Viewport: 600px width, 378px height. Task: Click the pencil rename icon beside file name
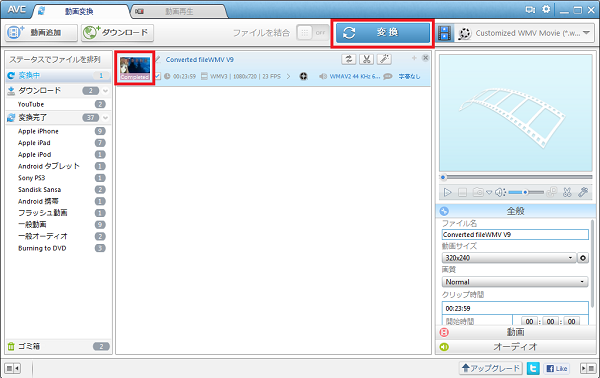tap(157, 59)
